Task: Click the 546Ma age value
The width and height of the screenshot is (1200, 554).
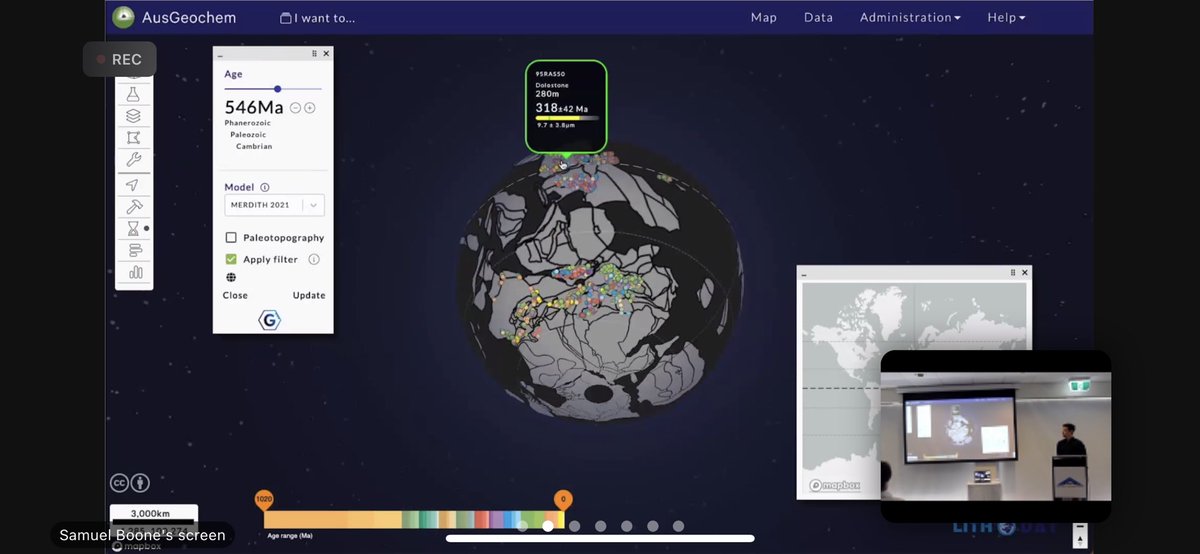Action: coord(254,107)
